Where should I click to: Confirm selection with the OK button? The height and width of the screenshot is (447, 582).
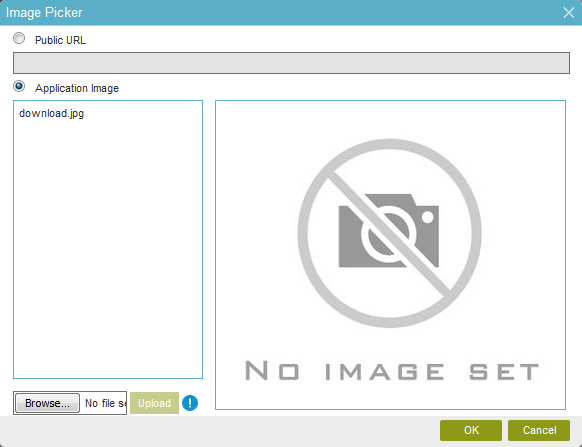coord(471,430)
